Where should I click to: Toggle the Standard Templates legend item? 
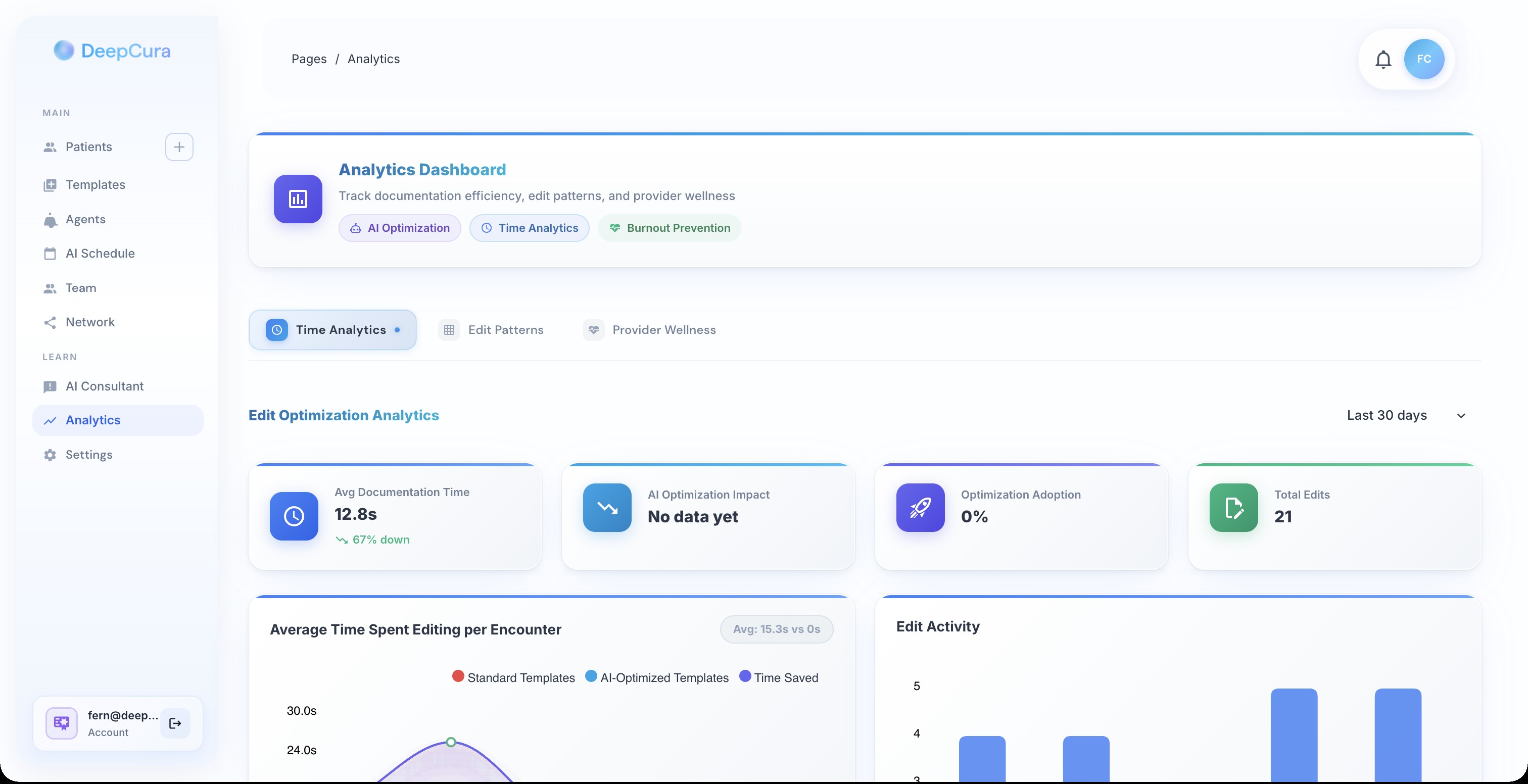(x=514, y=678)
